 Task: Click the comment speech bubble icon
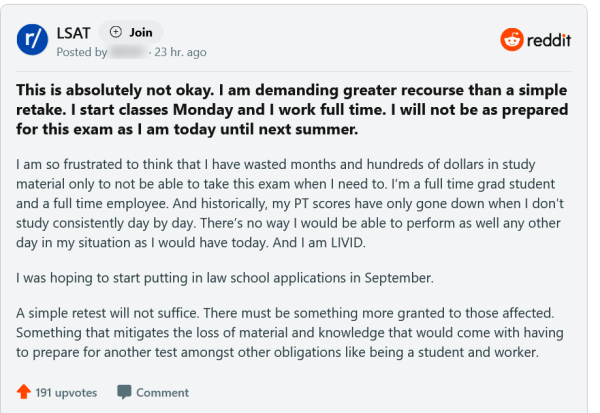(x=124, y=392)
